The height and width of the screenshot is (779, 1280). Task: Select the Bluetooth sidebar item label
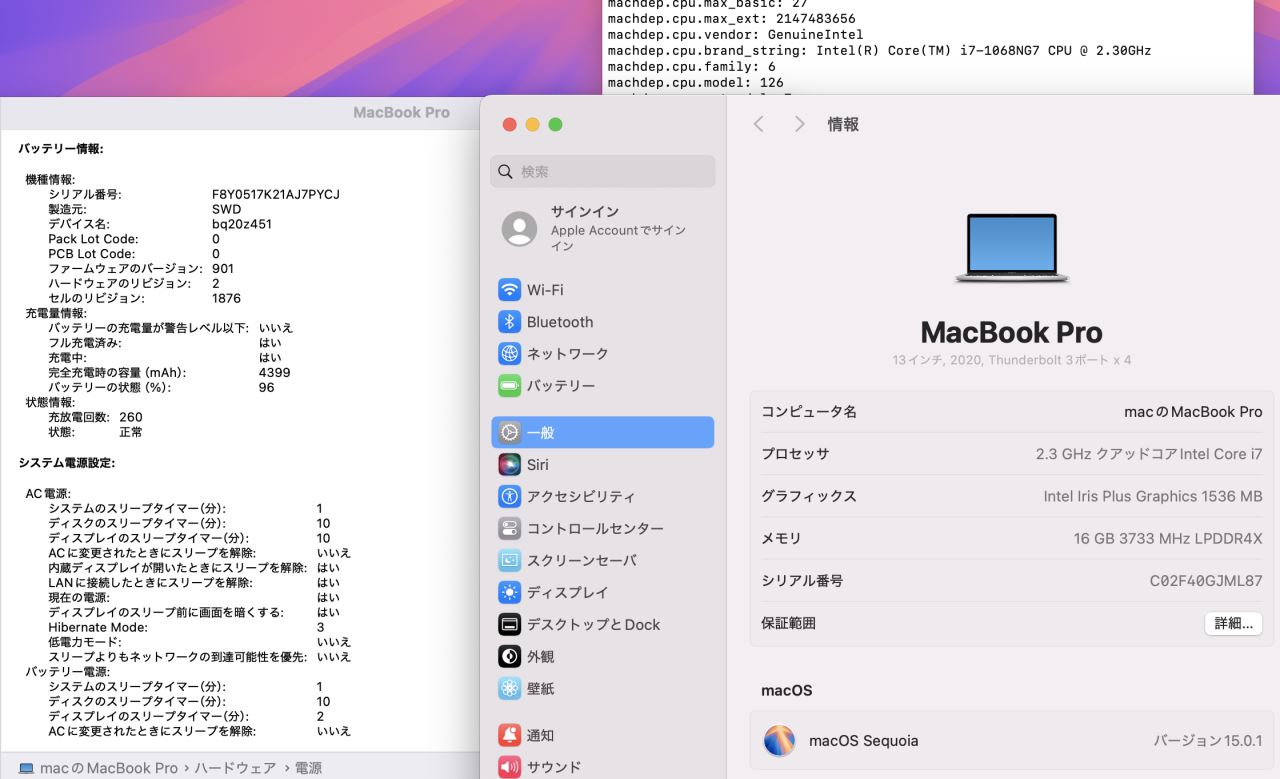[560, 322]
